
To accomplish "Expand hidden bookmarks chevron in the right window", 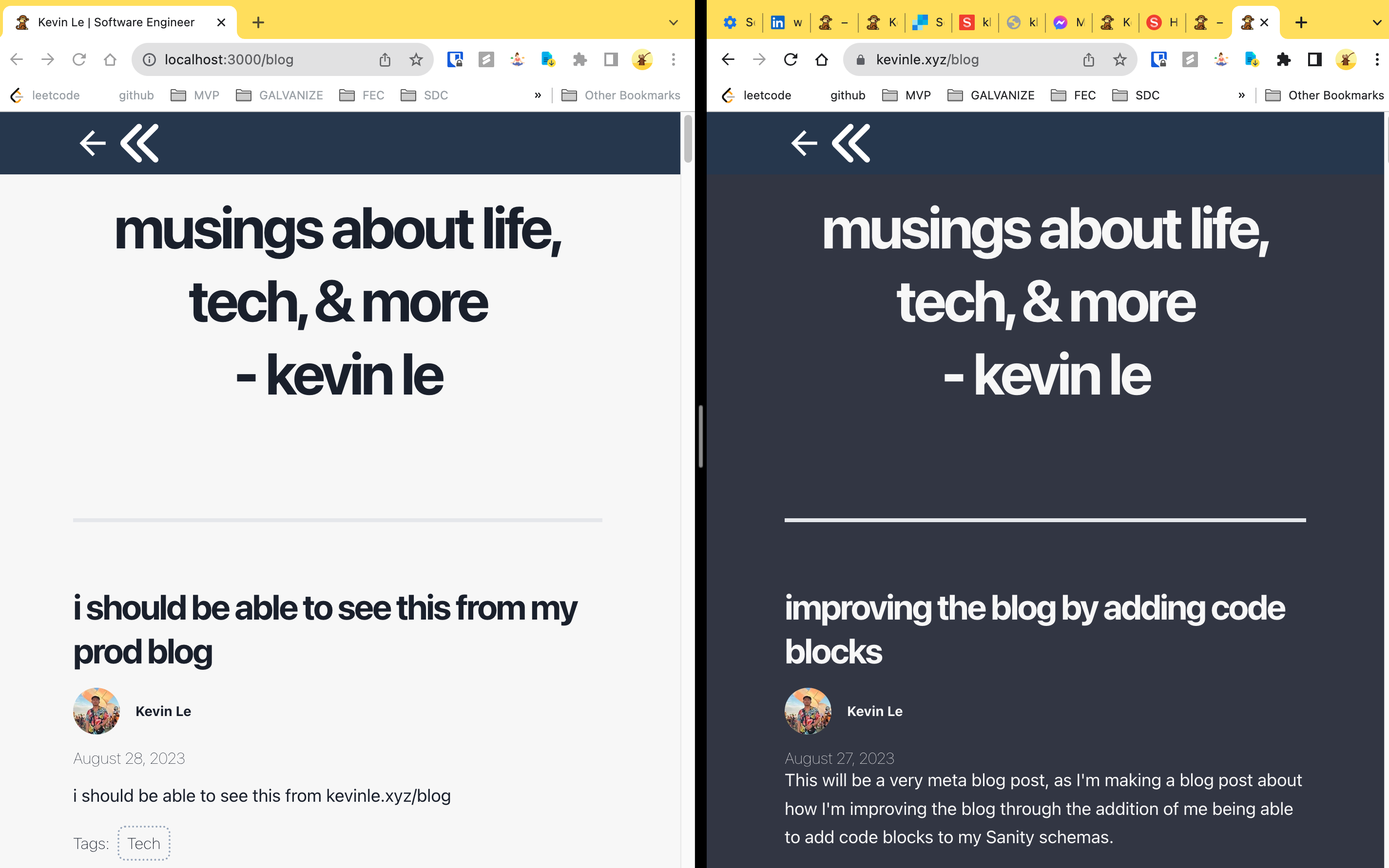I will (x=1241, y=95).
